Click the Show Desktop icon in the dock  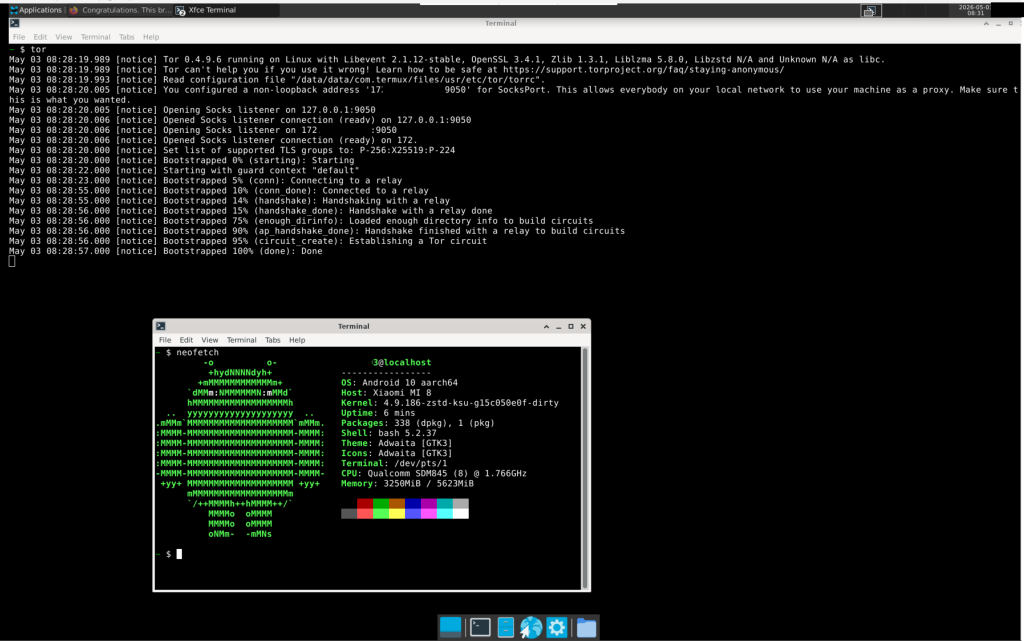451,627
